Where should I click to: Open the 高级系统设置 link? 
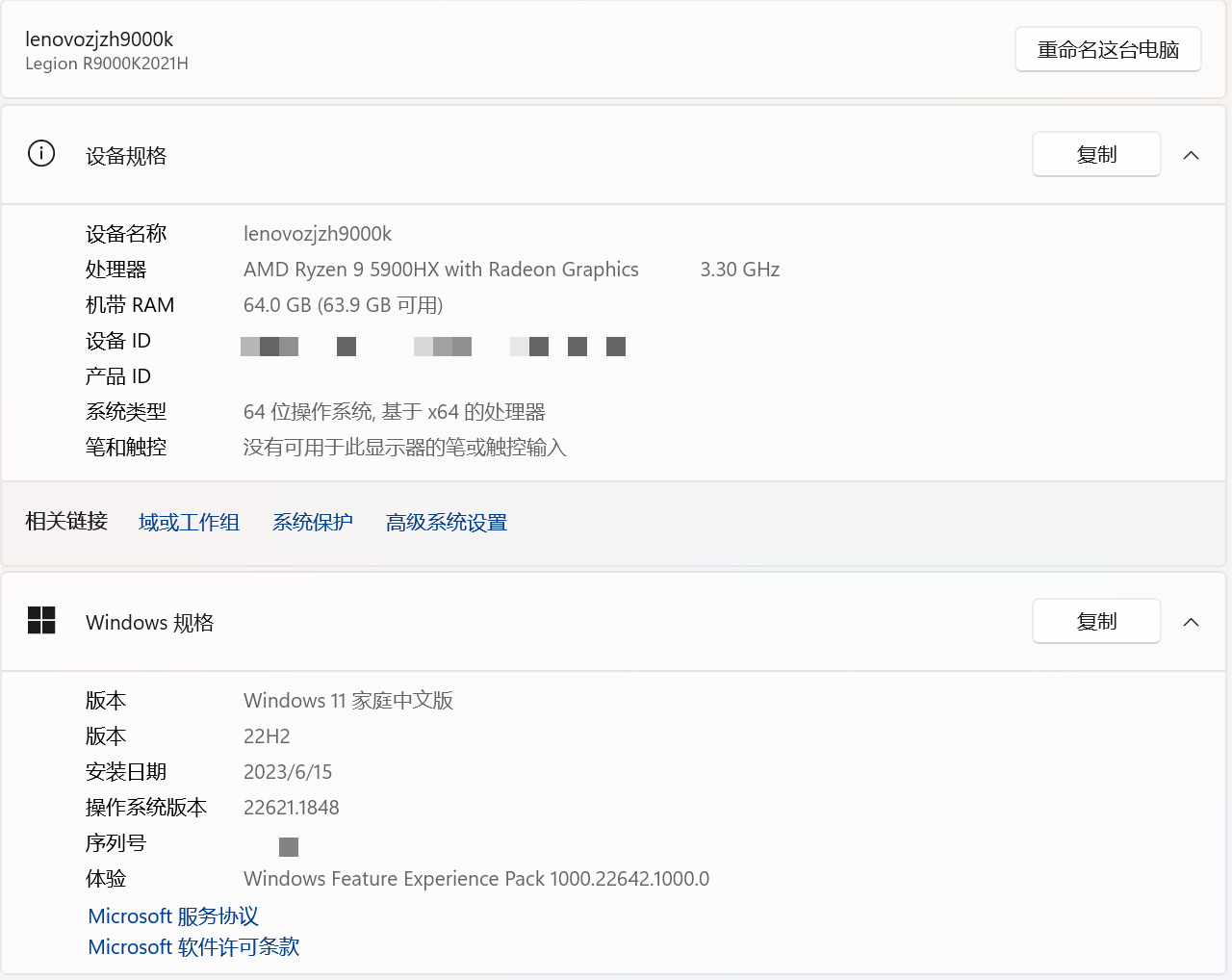447,522
